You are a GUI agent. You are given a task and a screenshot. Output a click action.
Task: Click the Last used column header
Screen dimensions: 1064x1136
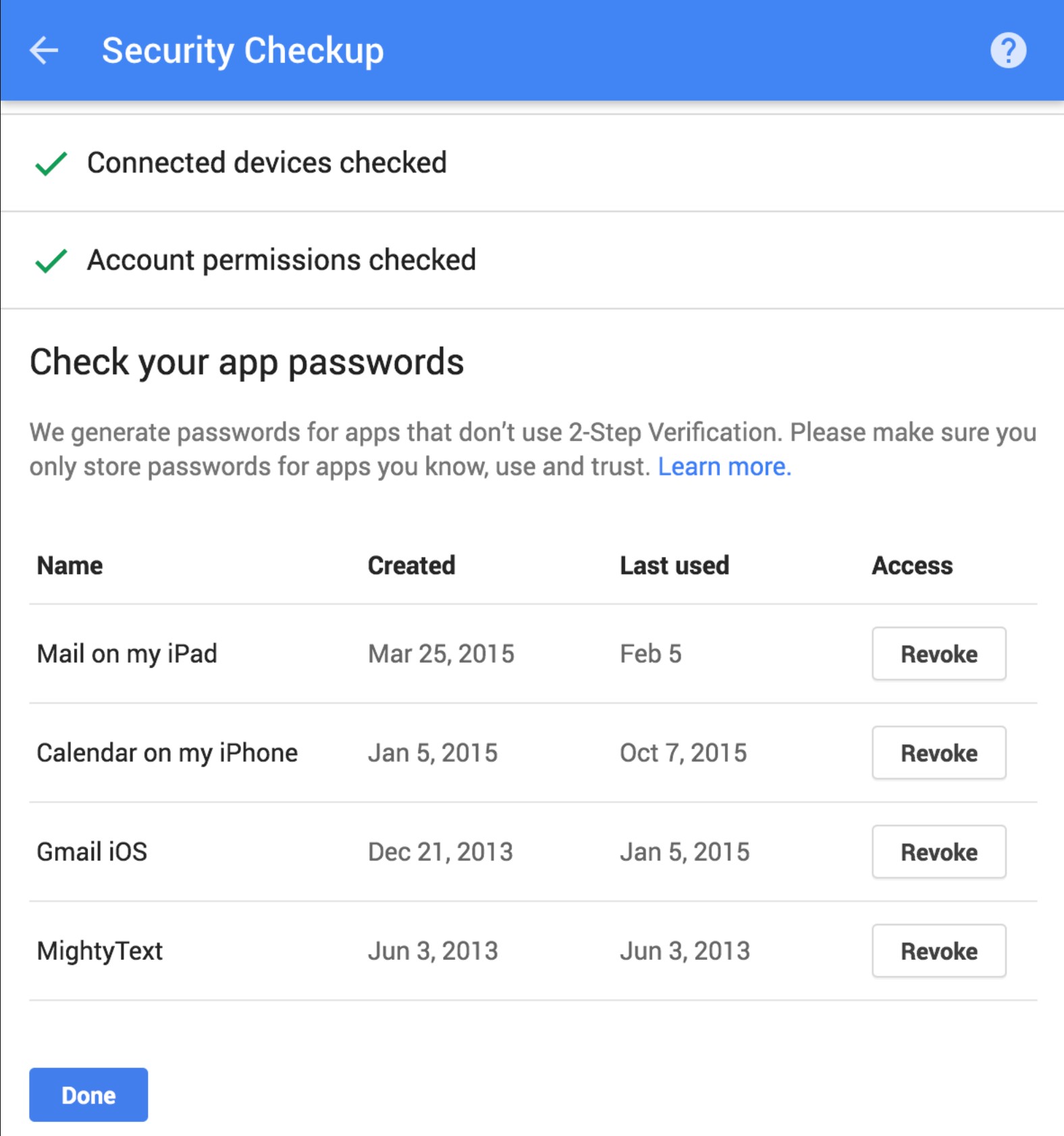coord(674,566)
